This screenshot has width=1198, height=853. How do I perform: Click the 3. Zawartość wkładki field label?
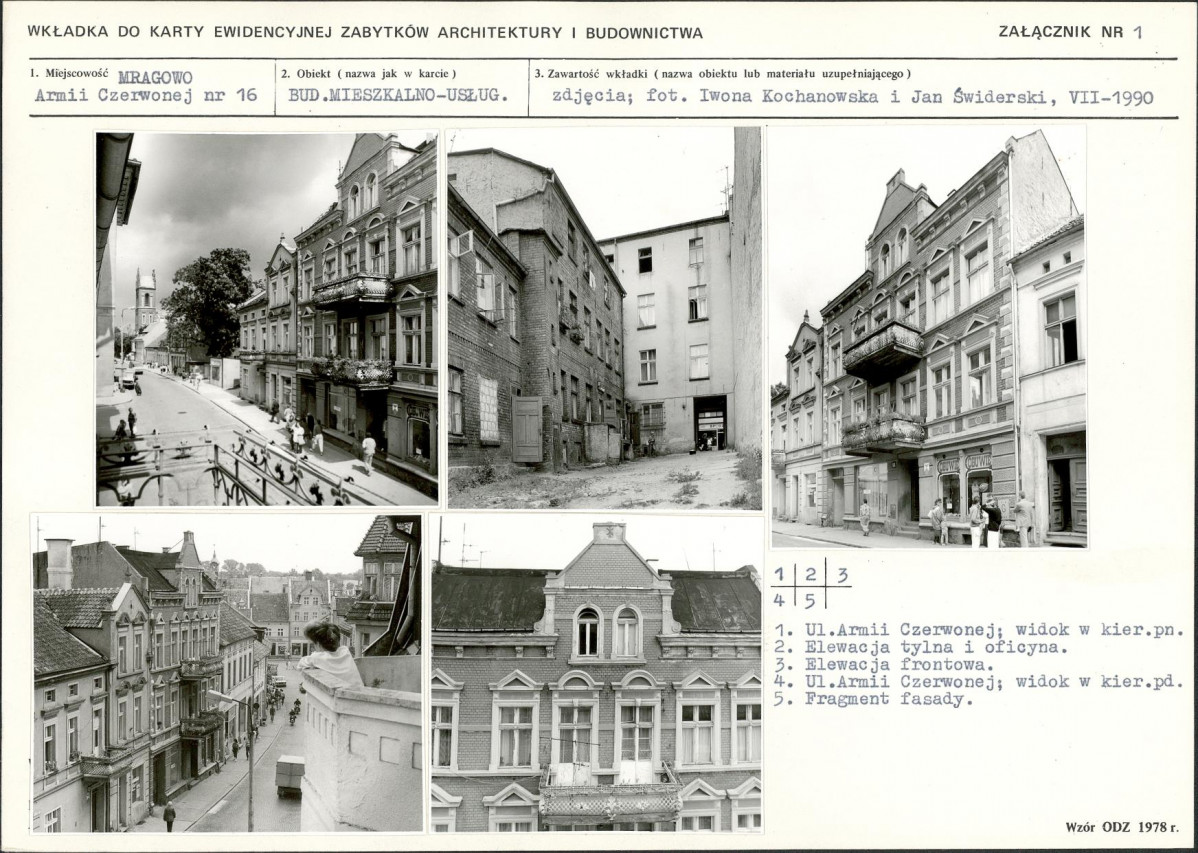(723, 74)
